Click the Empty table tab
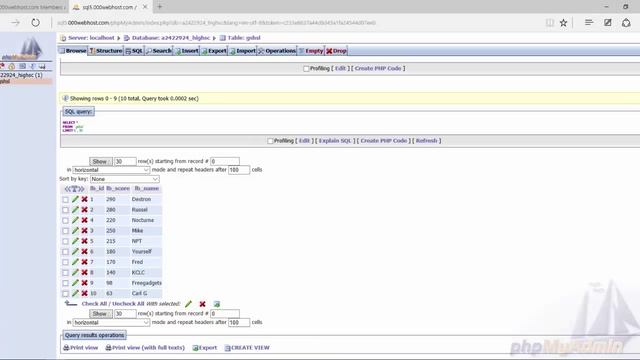This screenshot has height=360, width=640. [311, 51]
